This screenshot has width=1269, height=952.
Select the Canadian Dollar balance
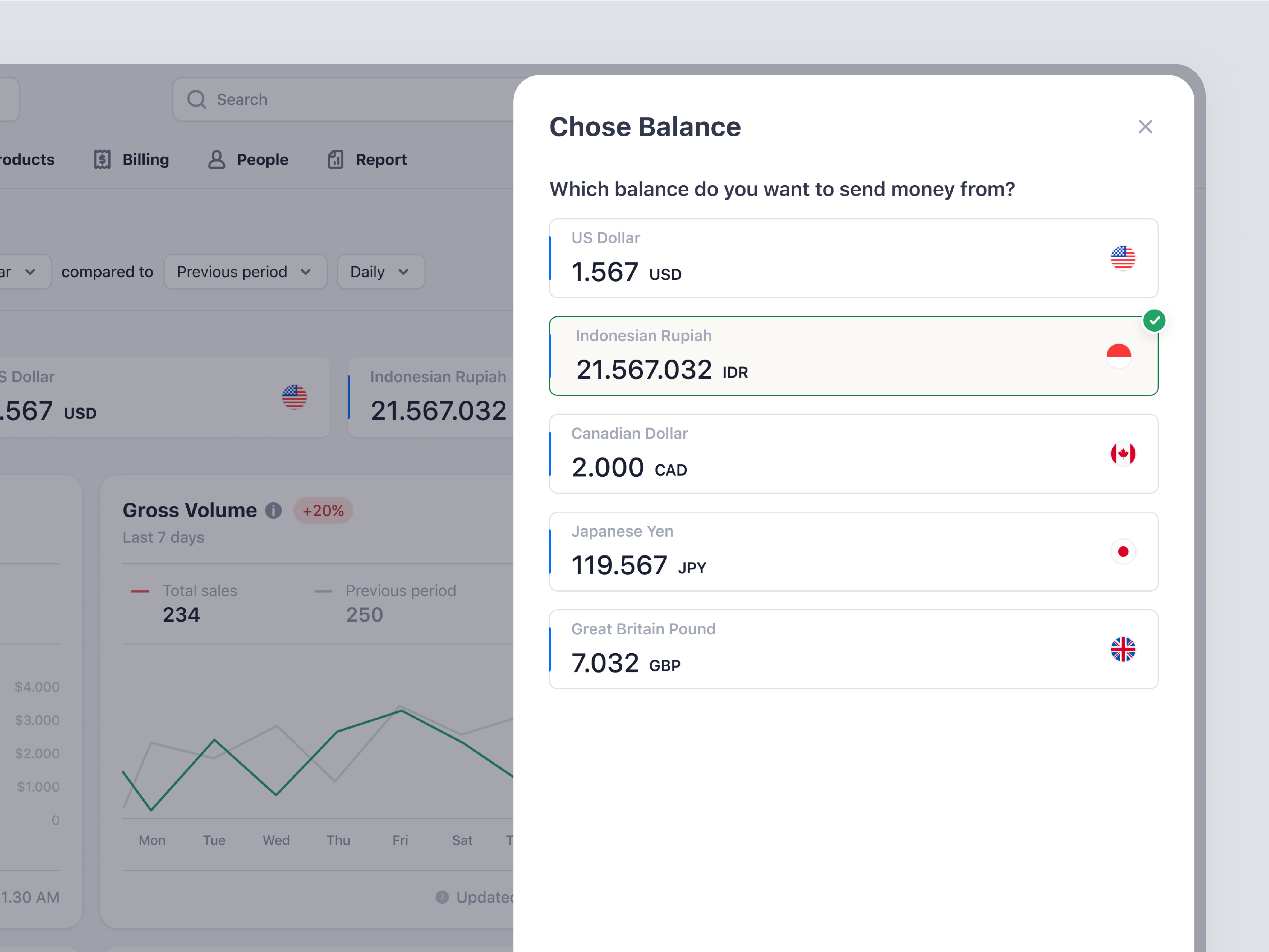tap(853, 454)
